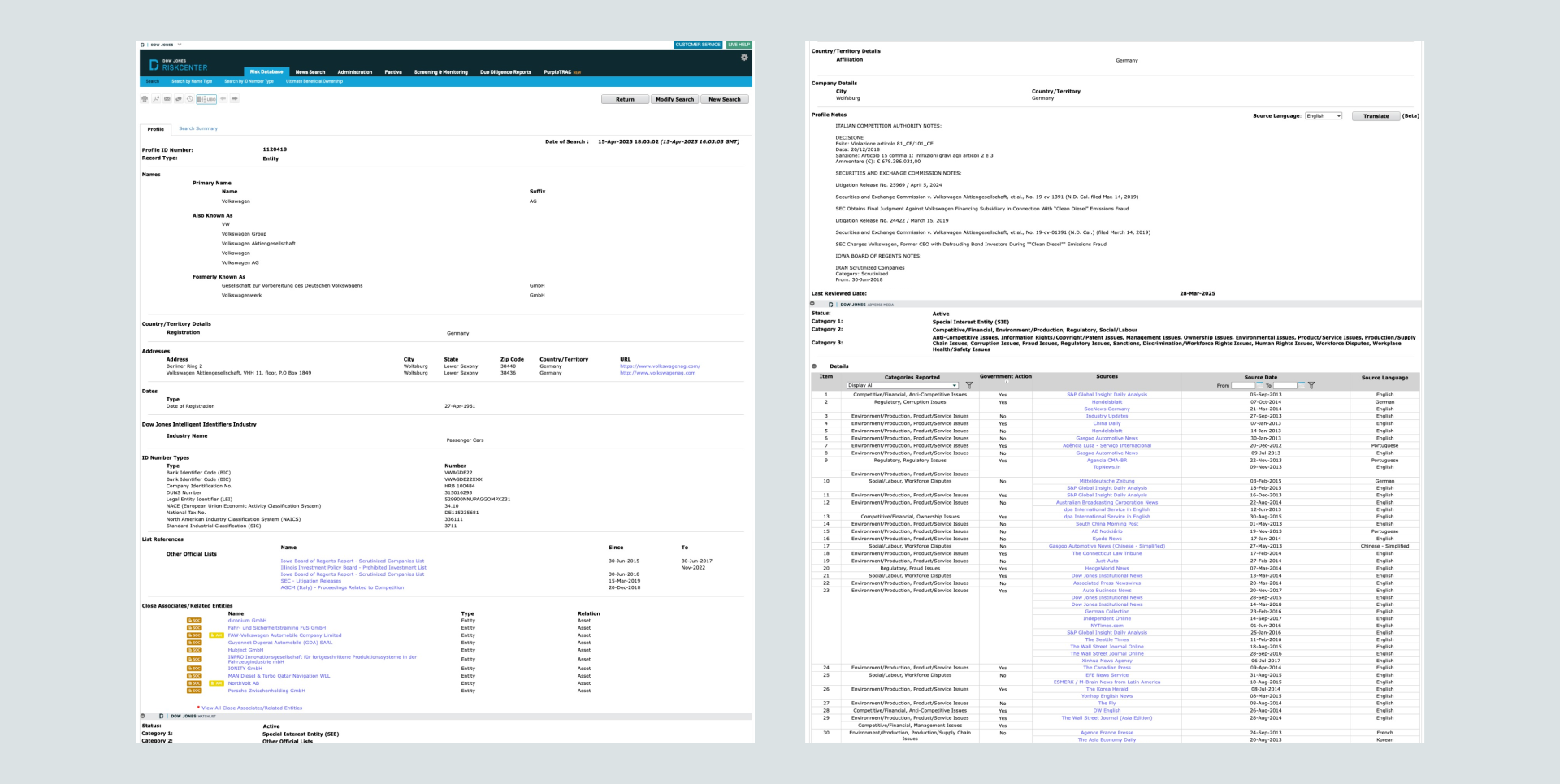Click SOC badge beside Hubject GmbH

click(194, 650)
